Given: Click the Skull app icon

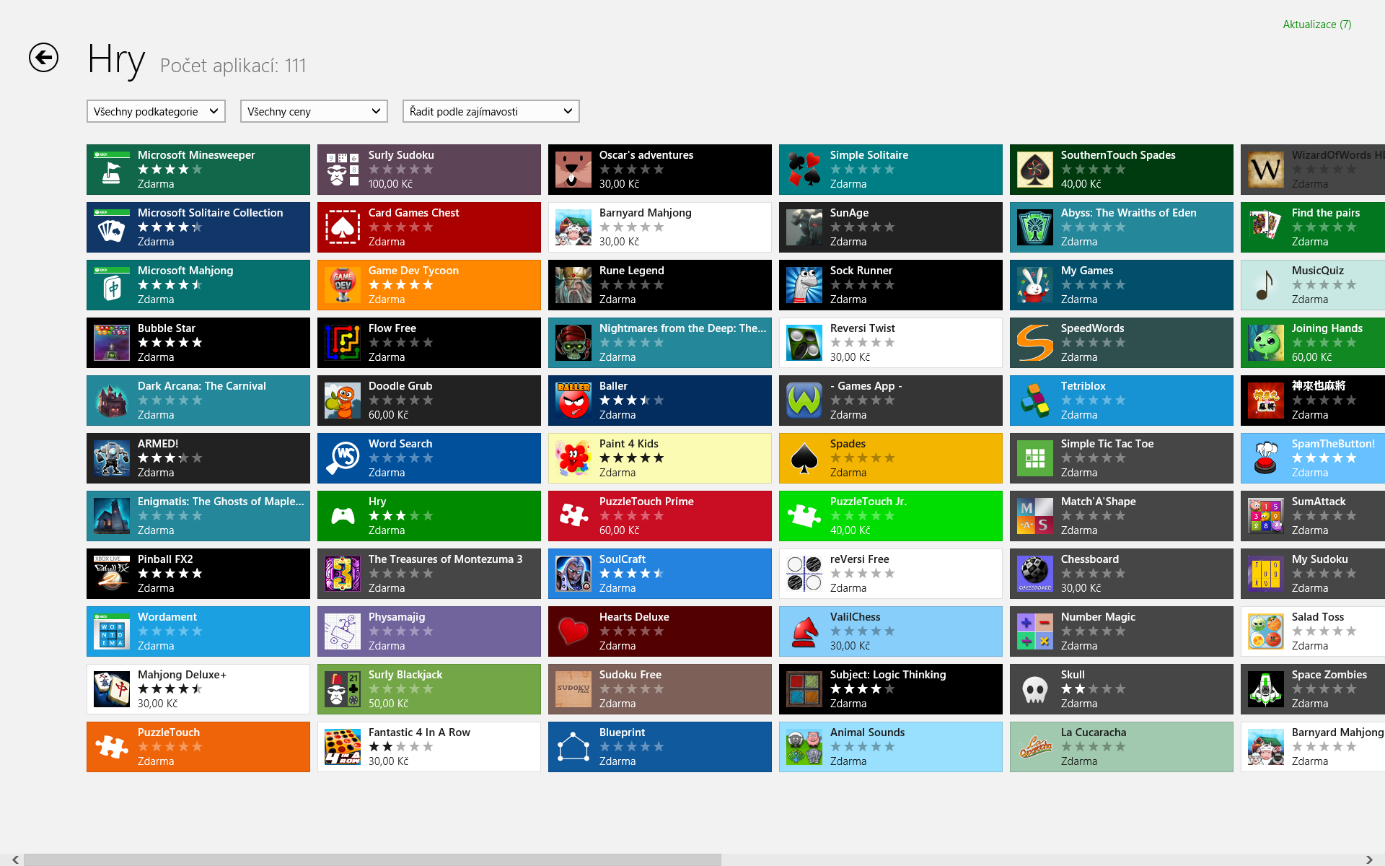Looking at the screenshot, I should click(x=1036, y=690).
